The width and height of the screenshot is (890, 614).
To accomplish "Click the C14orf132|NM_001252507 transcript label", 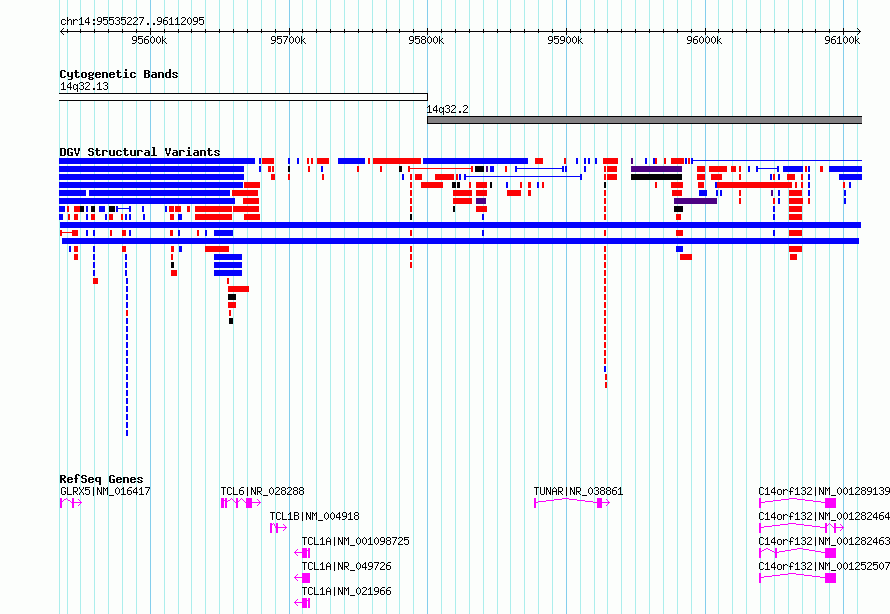I will coord(824,566).
